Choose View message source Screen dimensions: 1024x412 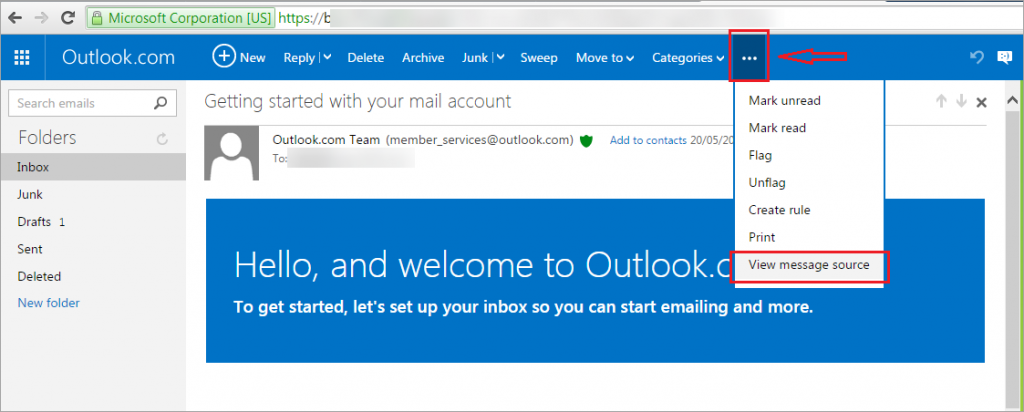pyautogui.click(x=809, y=265)
